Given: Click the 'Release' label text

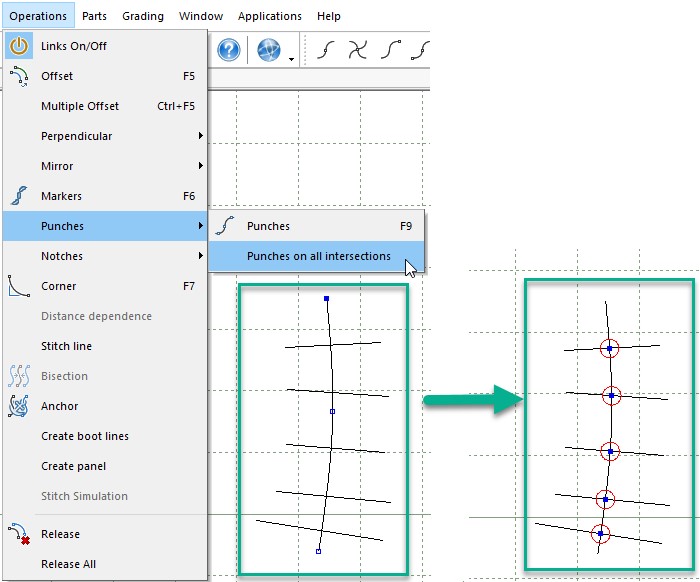Looking at the screenshot, I should [60, 534].
